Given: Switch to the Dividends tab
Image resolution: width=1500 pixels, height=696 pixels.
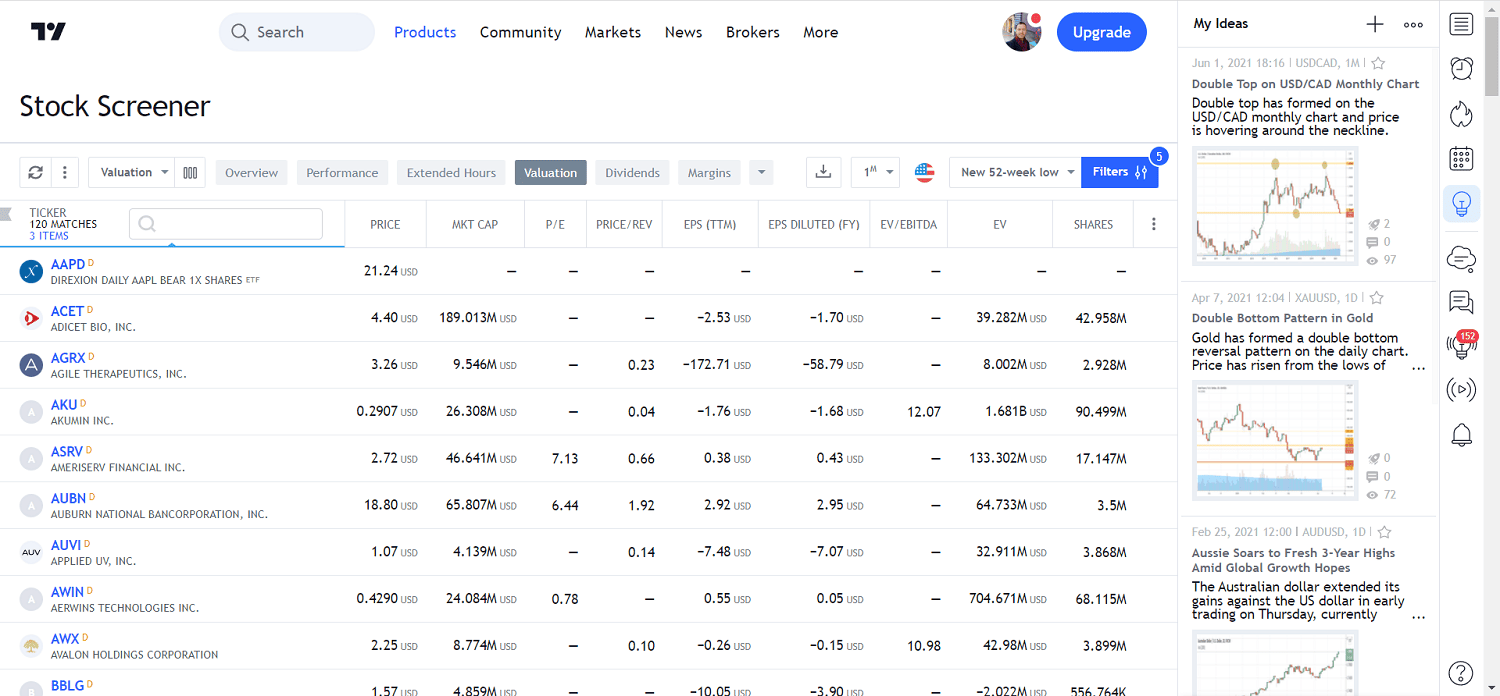Looking at the screenshot, I should tap(632, 172).
